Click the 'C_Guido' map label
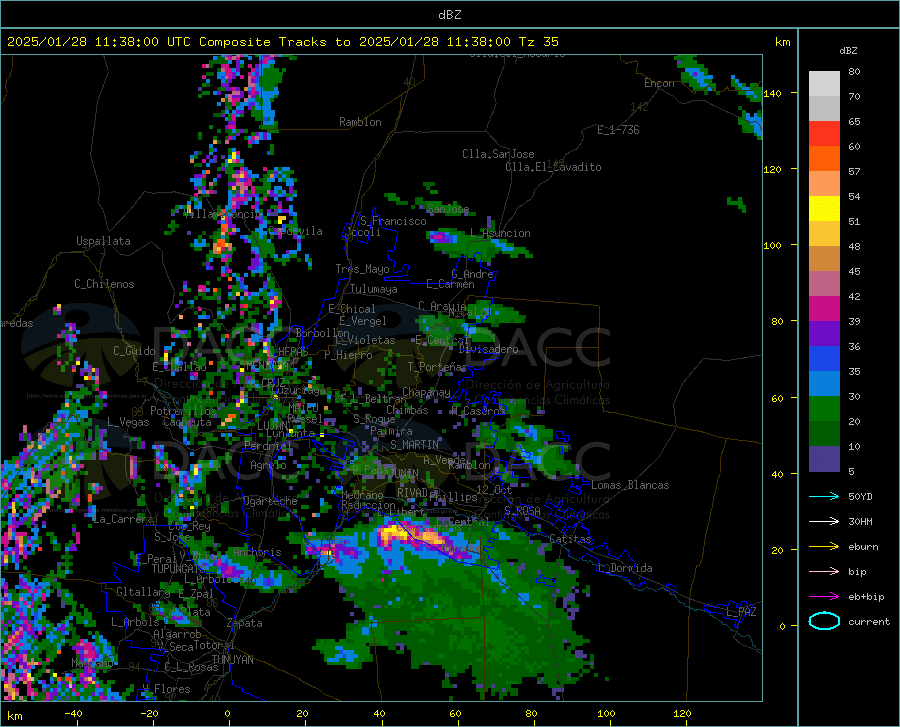The image size is (900, 727). (x=134, y=351)
